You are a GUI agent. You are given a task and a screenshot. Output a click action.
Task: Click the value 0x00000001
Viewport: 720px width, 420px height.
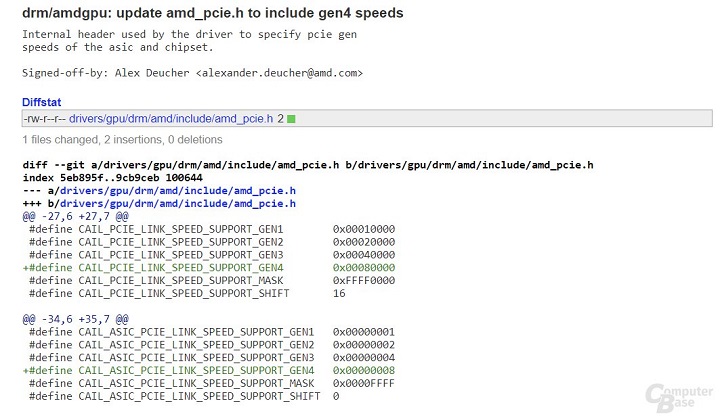[364, 332]
